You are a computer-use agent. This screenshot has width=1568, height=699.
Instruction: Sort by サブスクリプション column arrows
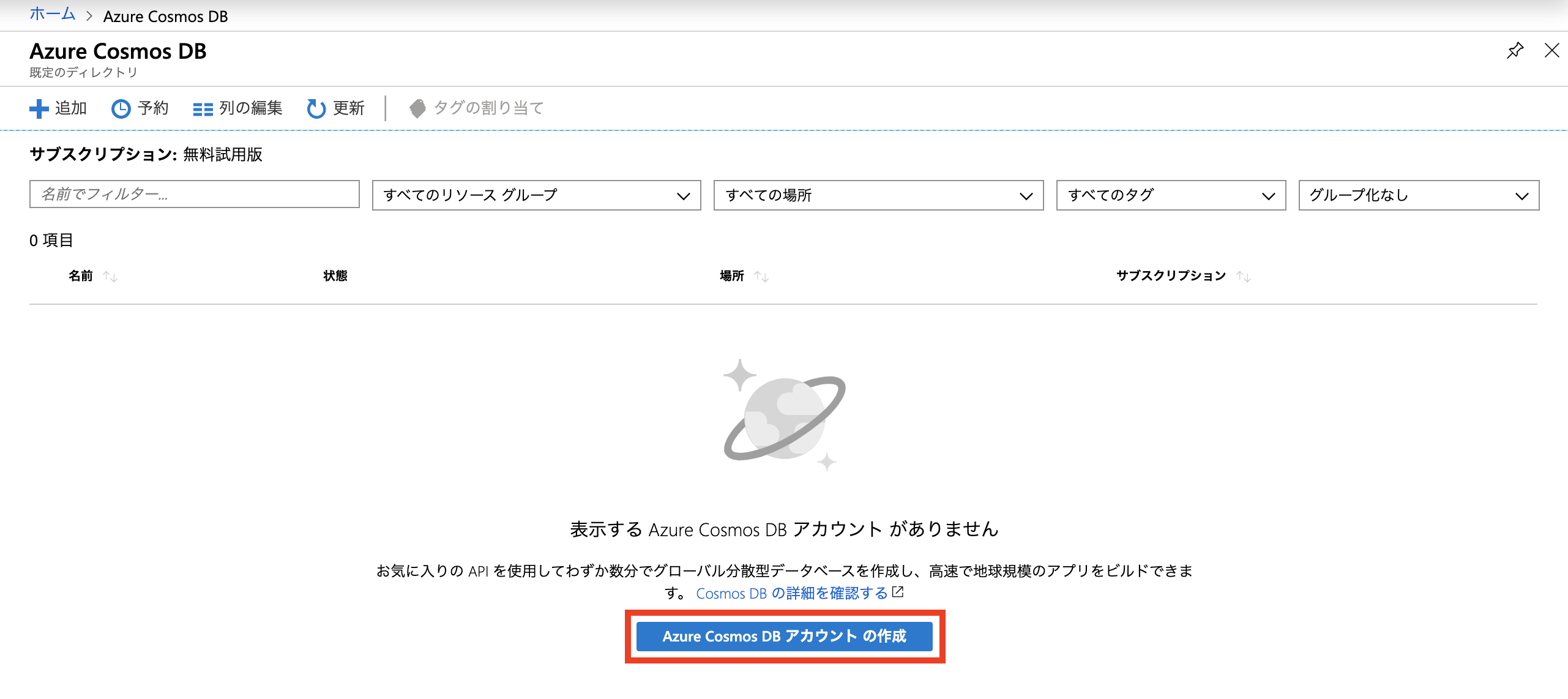point(1244,276)
